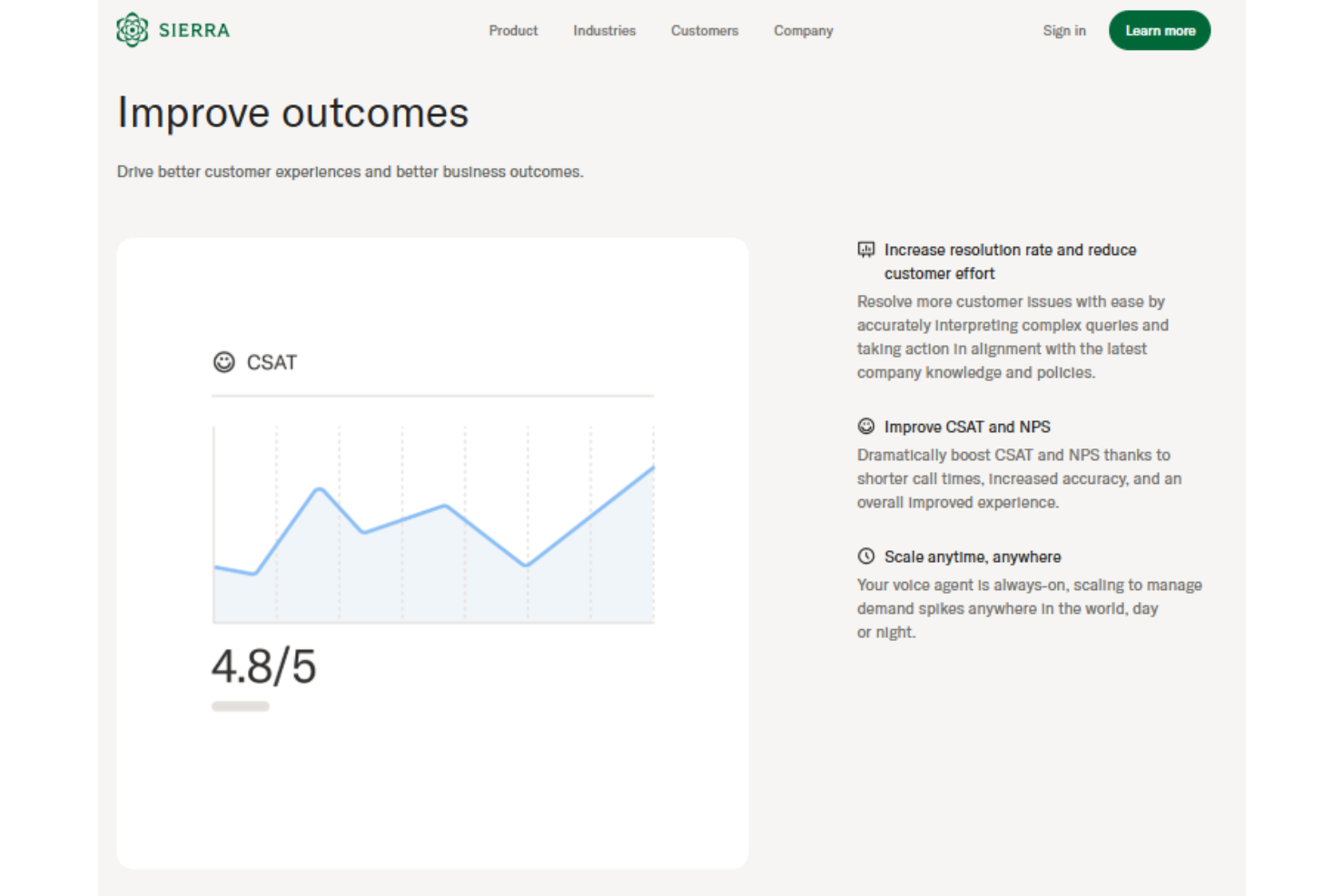Click the Sign in link
Screen dimensions: 1344x896
click(x=1063, y=31)
